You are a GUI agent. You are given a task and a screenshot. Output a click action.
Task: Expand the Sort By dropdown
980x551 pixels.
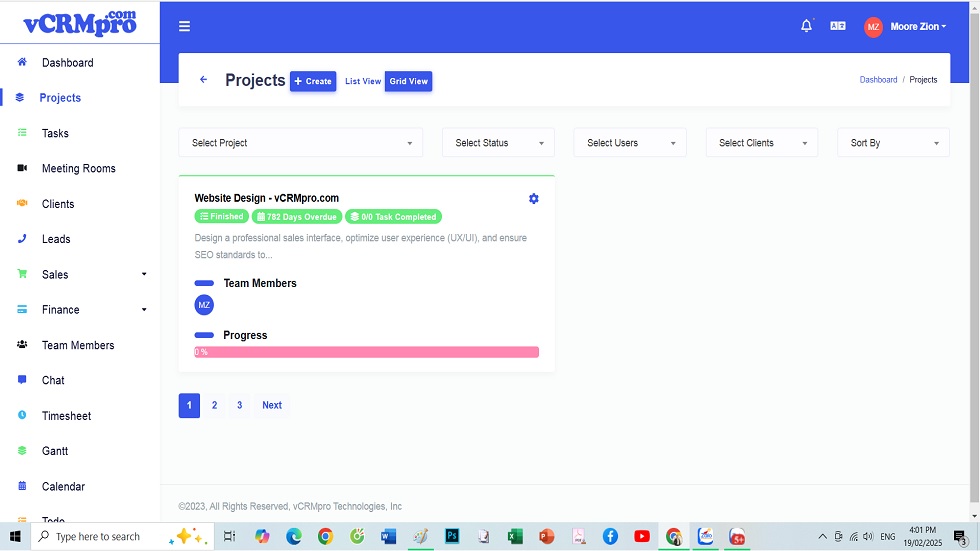coord(893,143)
